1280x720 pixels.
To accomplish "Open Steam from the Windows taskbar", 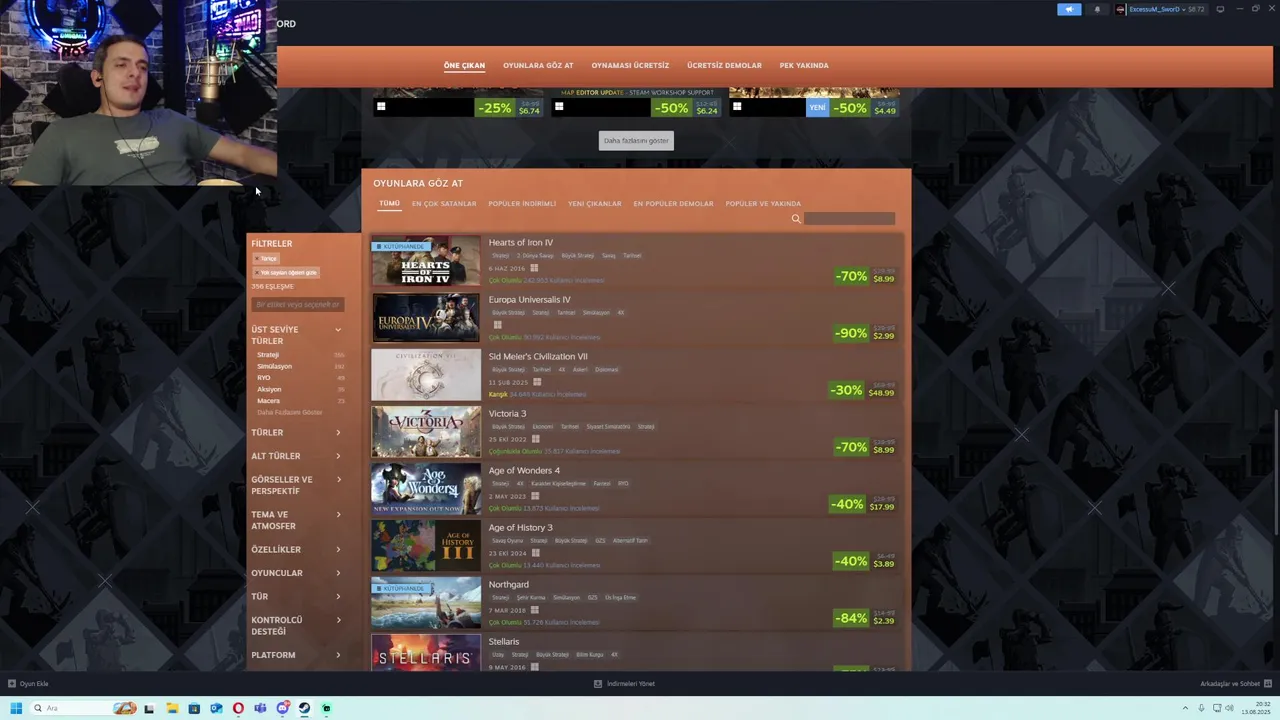I will click(x=304, y=708).
